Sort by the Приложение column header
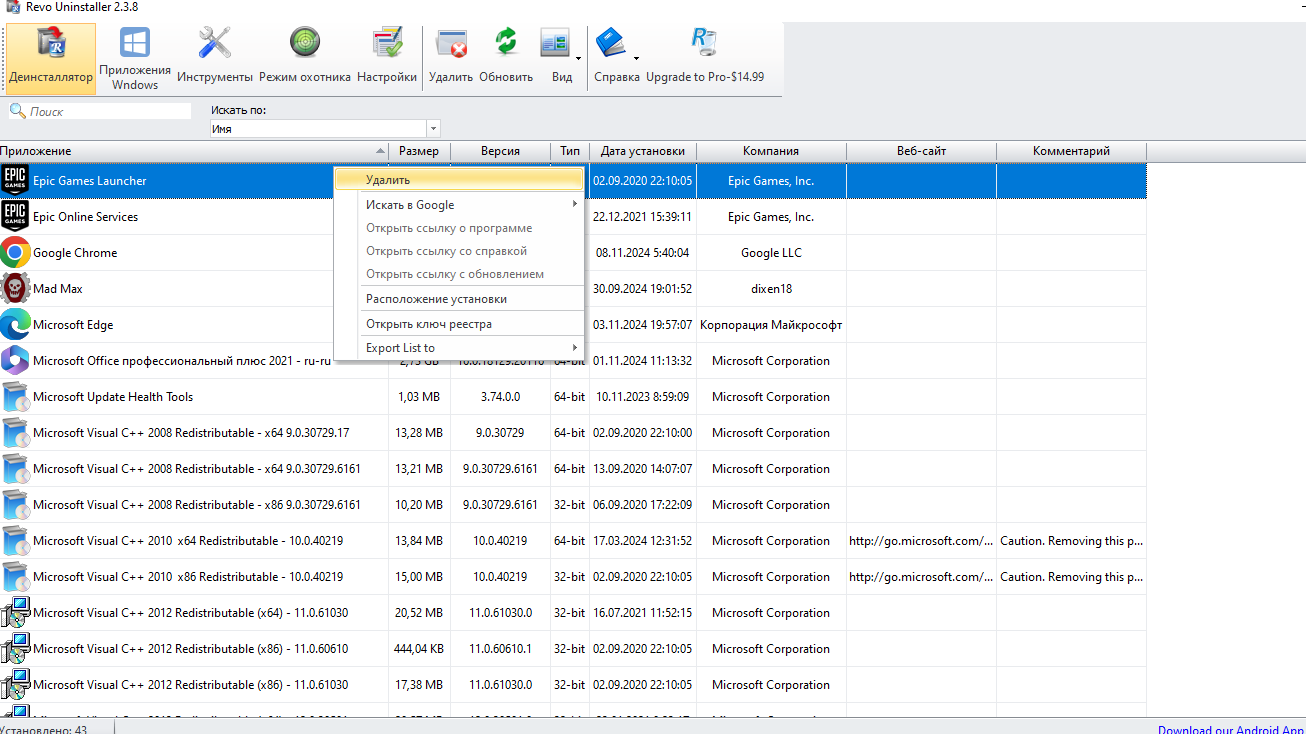Screen dimensions: 1306x734 [194, 151]
